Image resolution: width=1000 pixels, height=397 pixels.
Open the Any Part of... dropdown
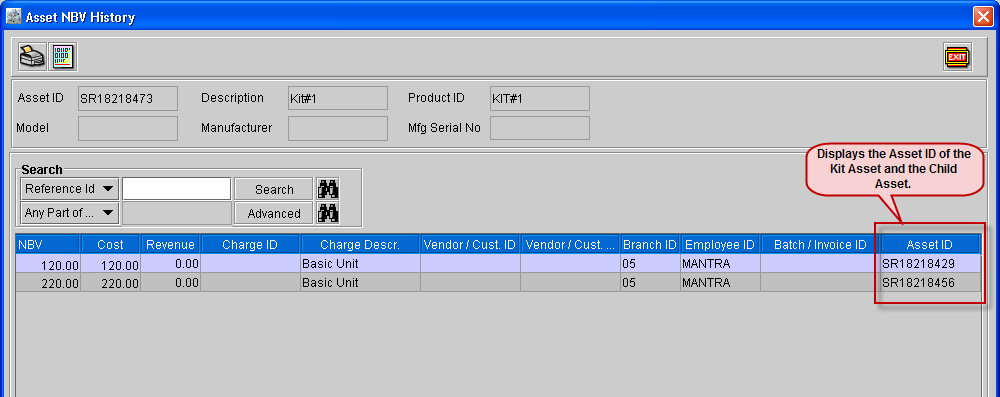70,213
